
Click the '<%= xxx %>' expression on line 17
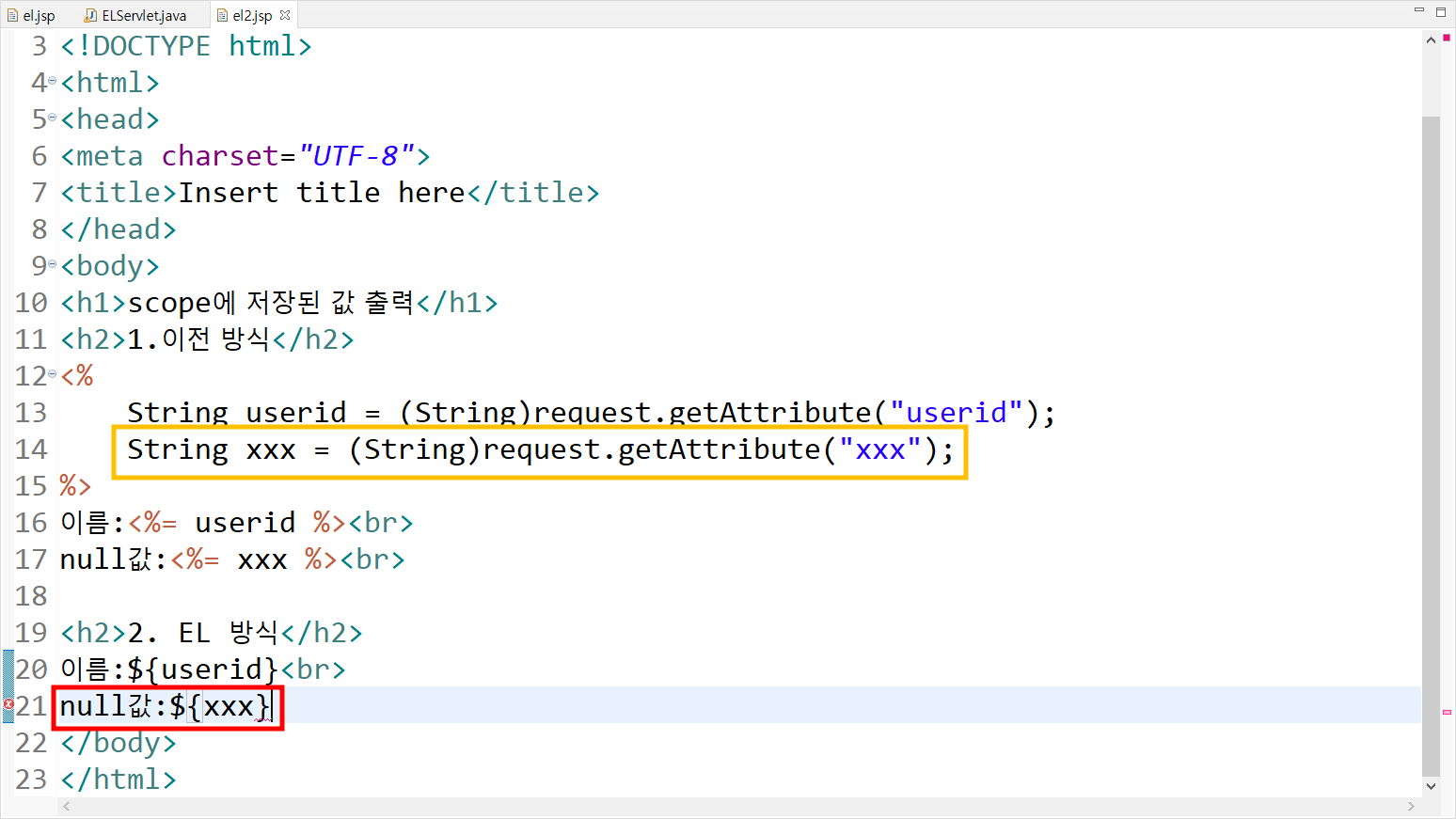click(254, 559)
